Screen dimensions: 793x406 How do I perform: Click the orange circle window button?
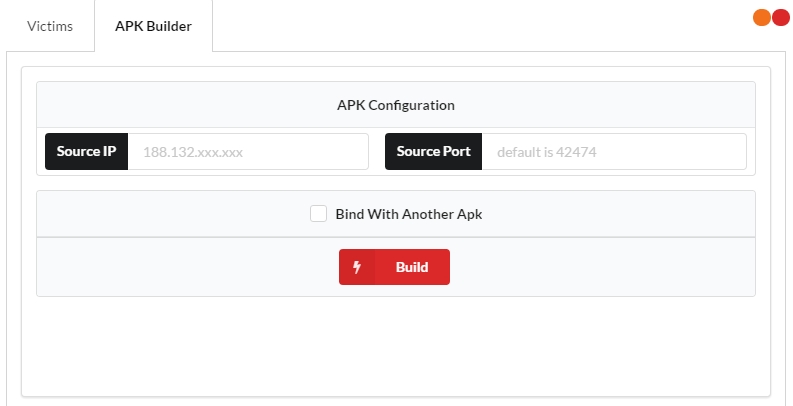click(x=762, y=17)
